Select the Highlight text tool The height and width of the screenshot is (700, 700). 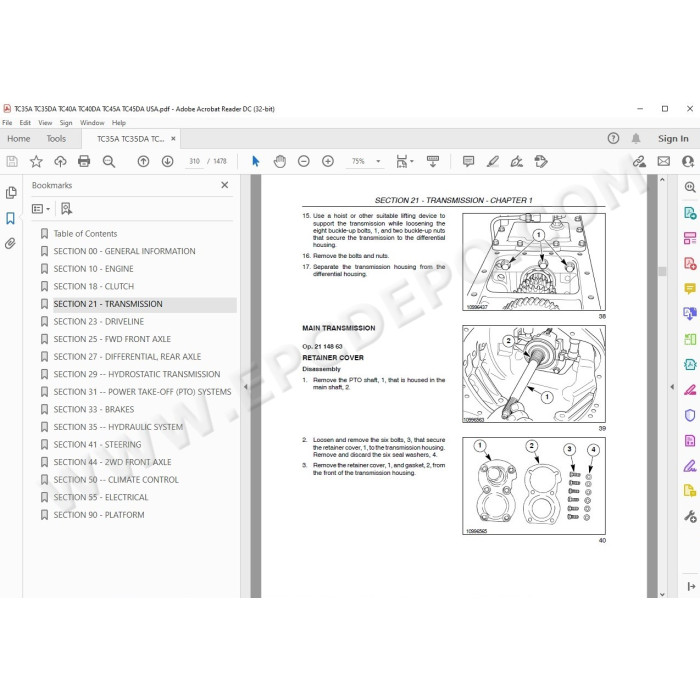pyautogui.click(x=492, y=161)
